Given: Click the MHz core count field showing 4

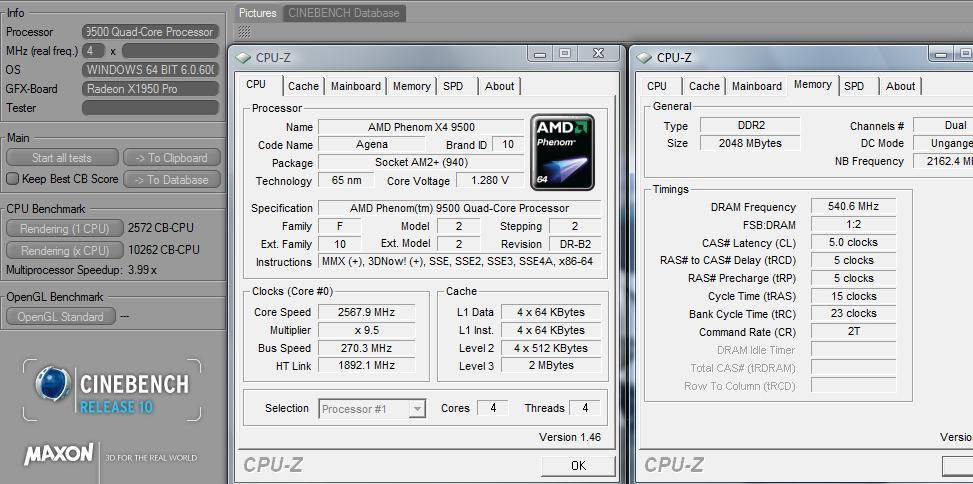Looking at the screenshot, I should click(x=94, y=50).
